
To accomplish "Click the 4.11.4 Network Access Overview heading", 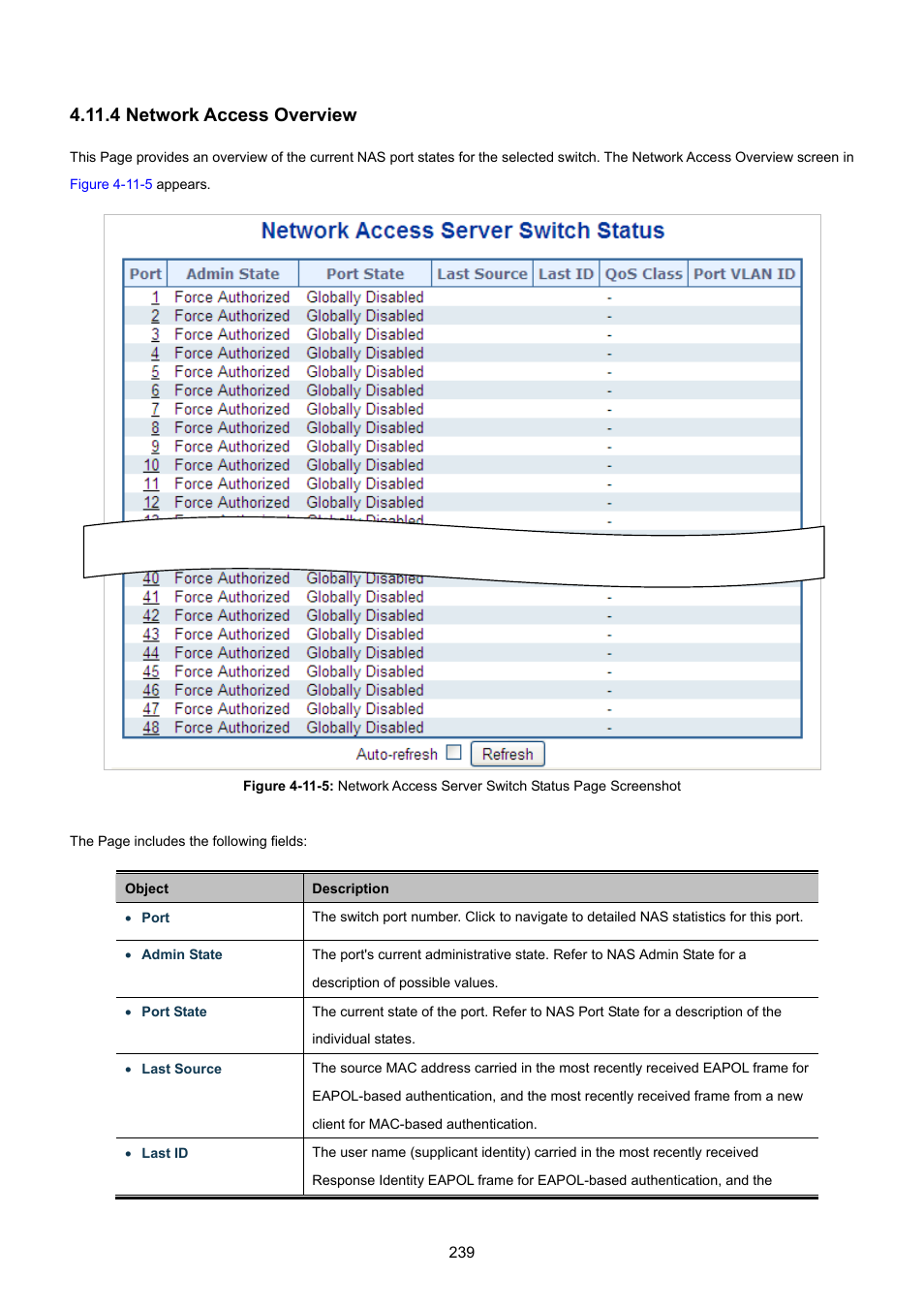I will pyautogui.click(x=213, y=115).
